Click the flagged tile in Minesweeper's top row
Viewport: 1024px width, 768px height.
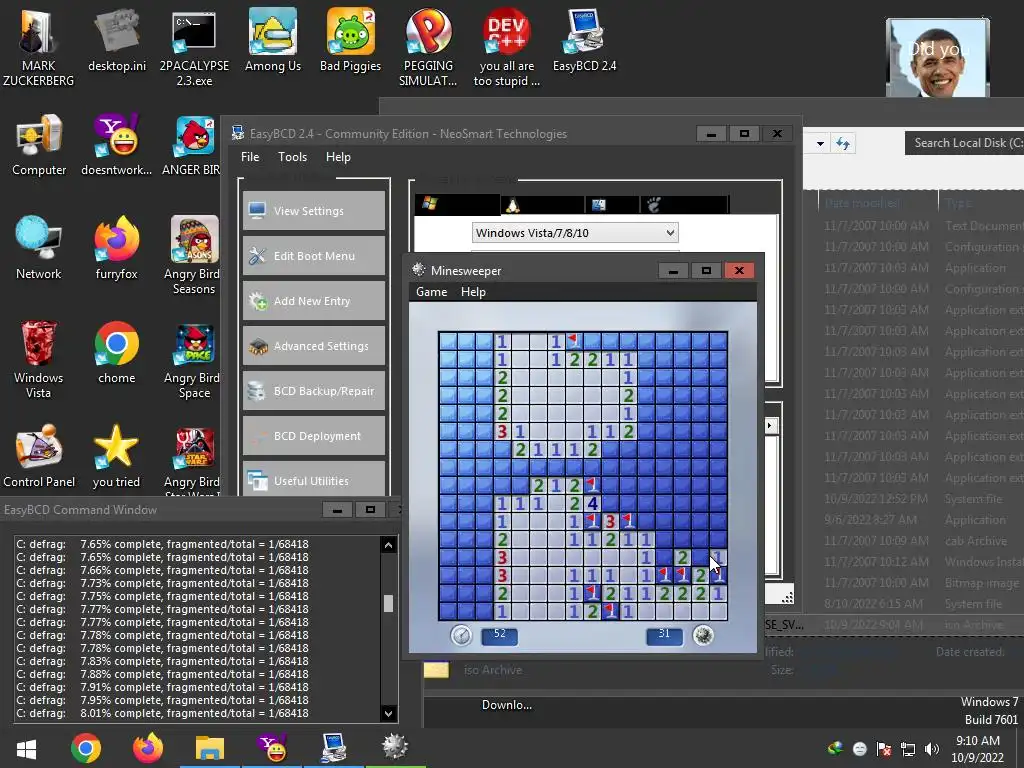pyautogui.click(x=574, y=341)
